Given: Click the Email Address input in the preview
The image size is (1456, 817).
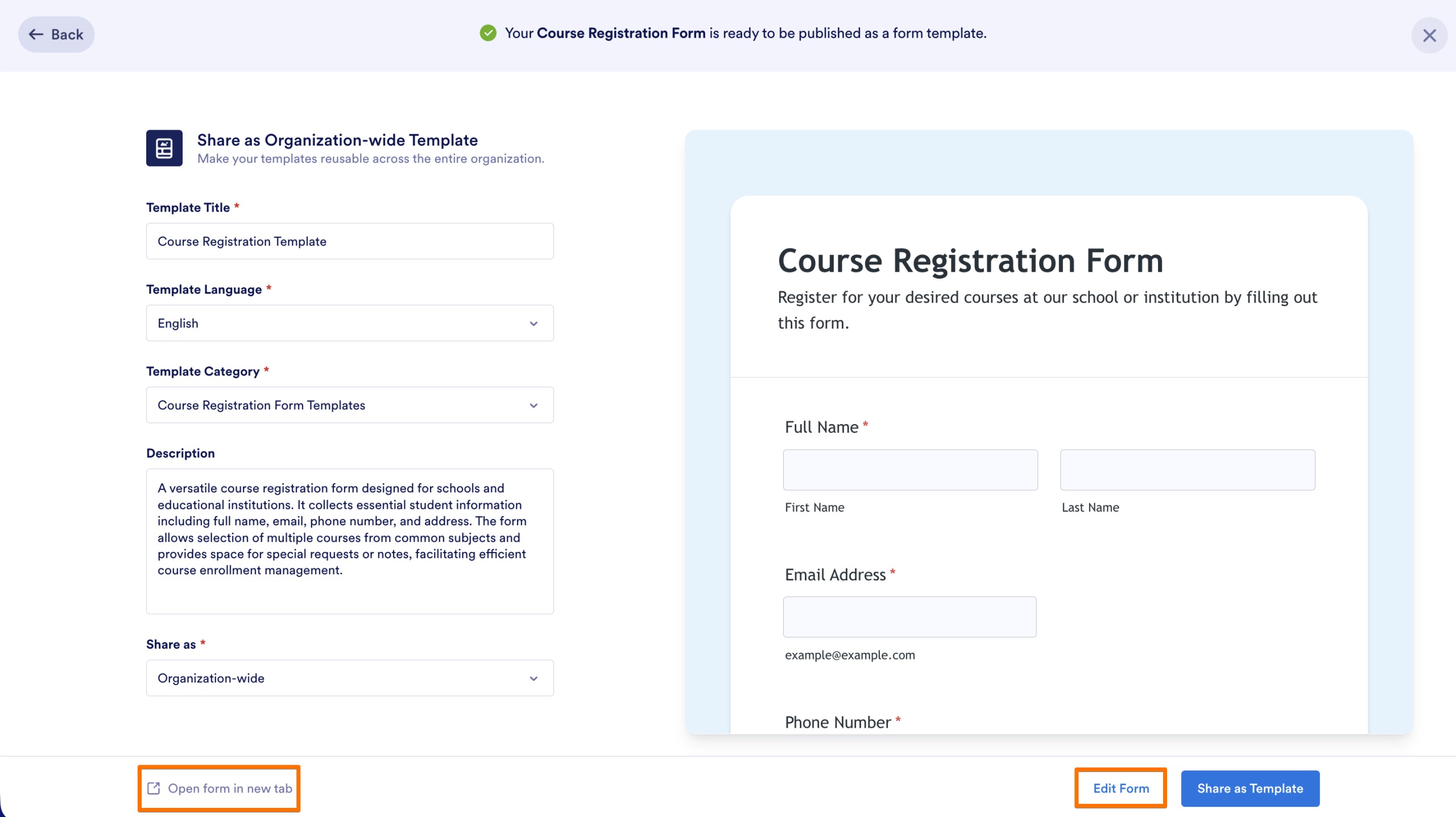Looking at the screenshot, I should 909,616.
